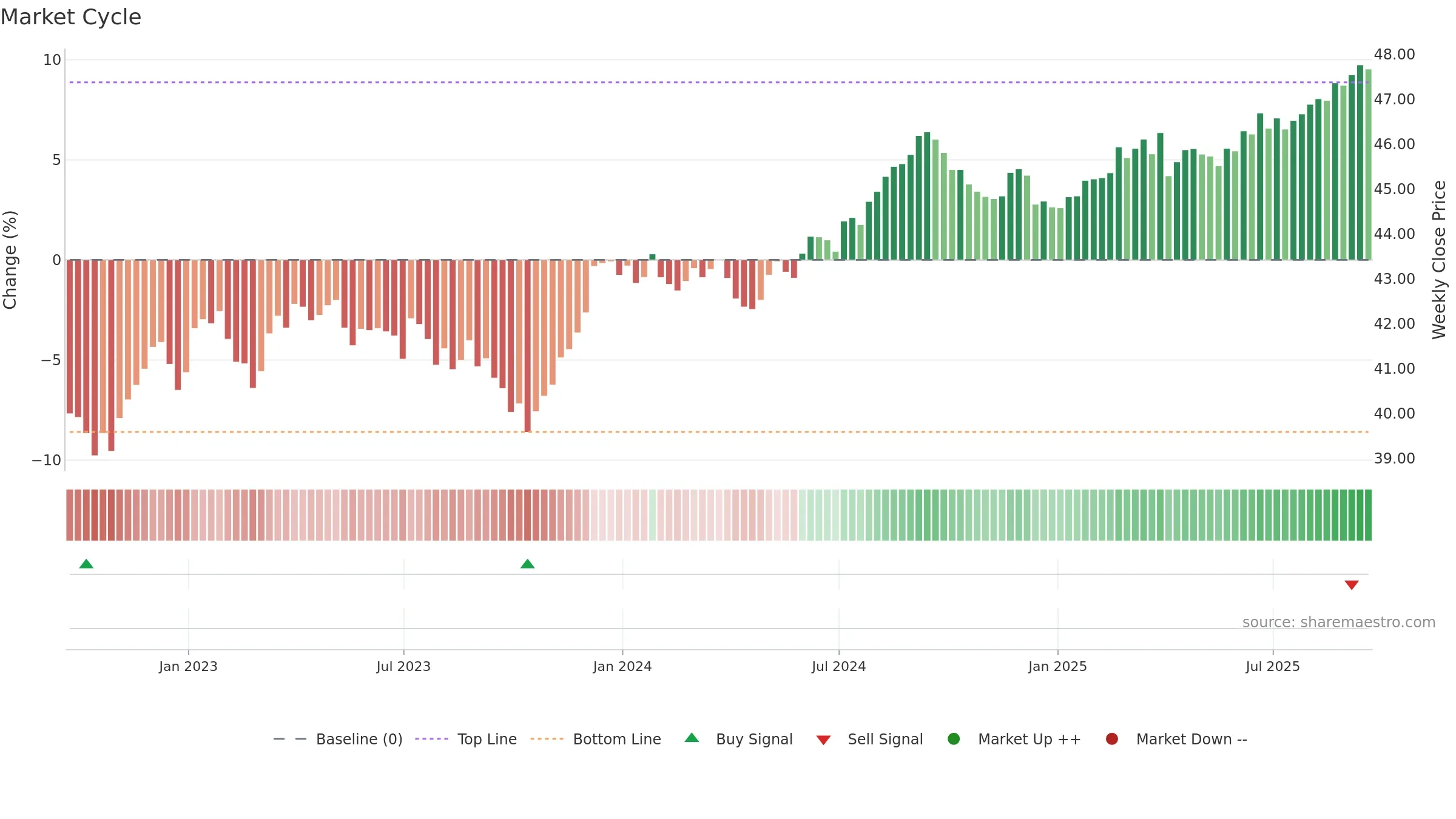Screen dimensions: 1456x819
Task: Click the −10 tick on the Change axis
Action: click(x=47, y=460)
